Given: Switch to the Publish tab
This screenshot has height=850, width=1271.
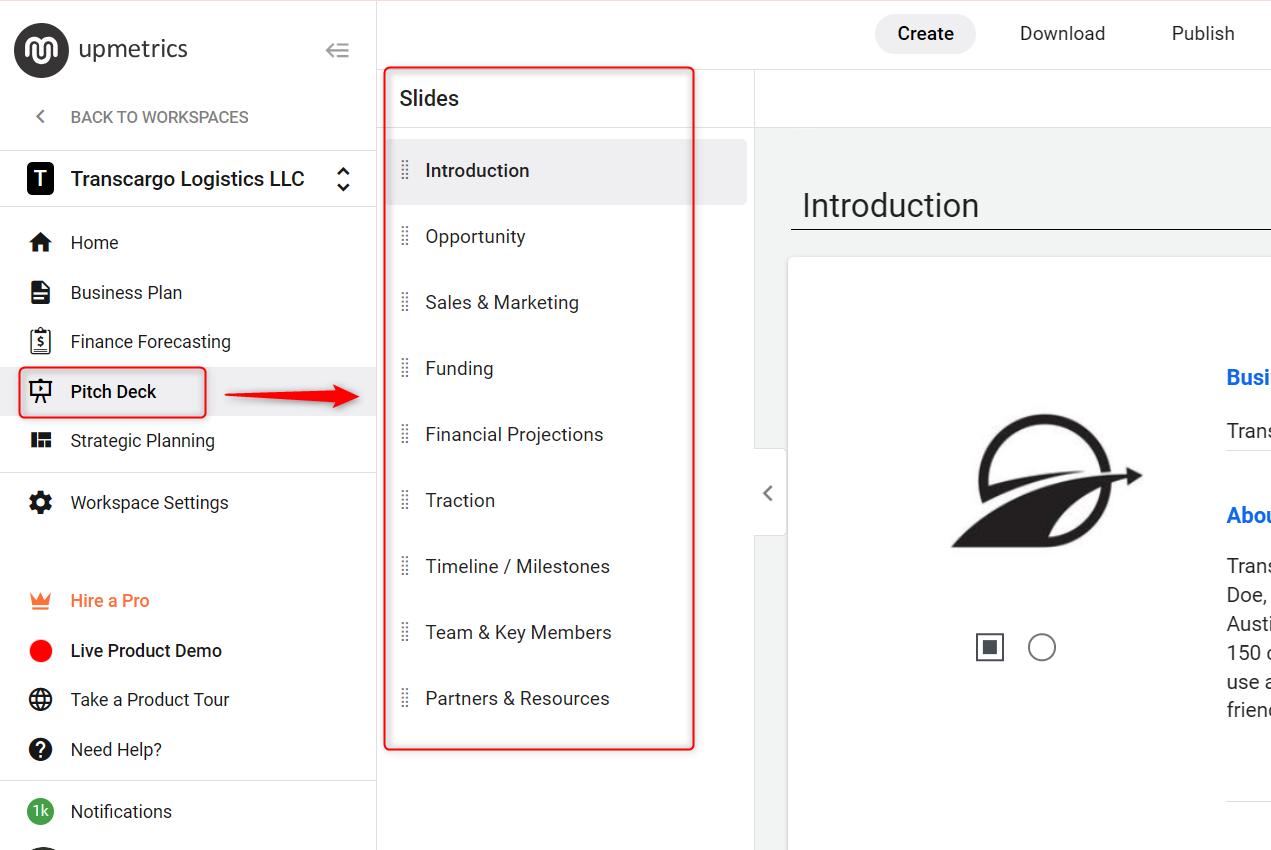Looking at the screenshot, I should click(1203, 34).
